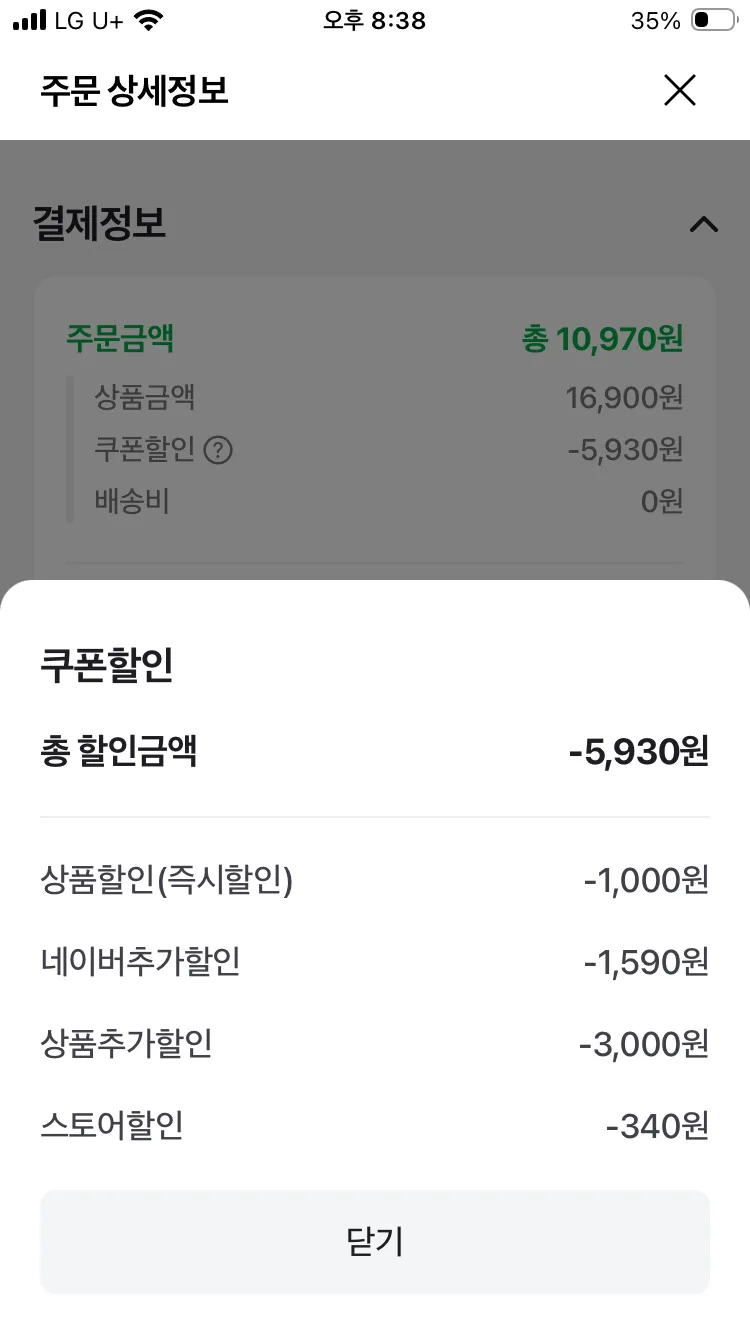Tap the battery icon in the status bar
This screenshot has height=1334, width=750.
(713, 21)
